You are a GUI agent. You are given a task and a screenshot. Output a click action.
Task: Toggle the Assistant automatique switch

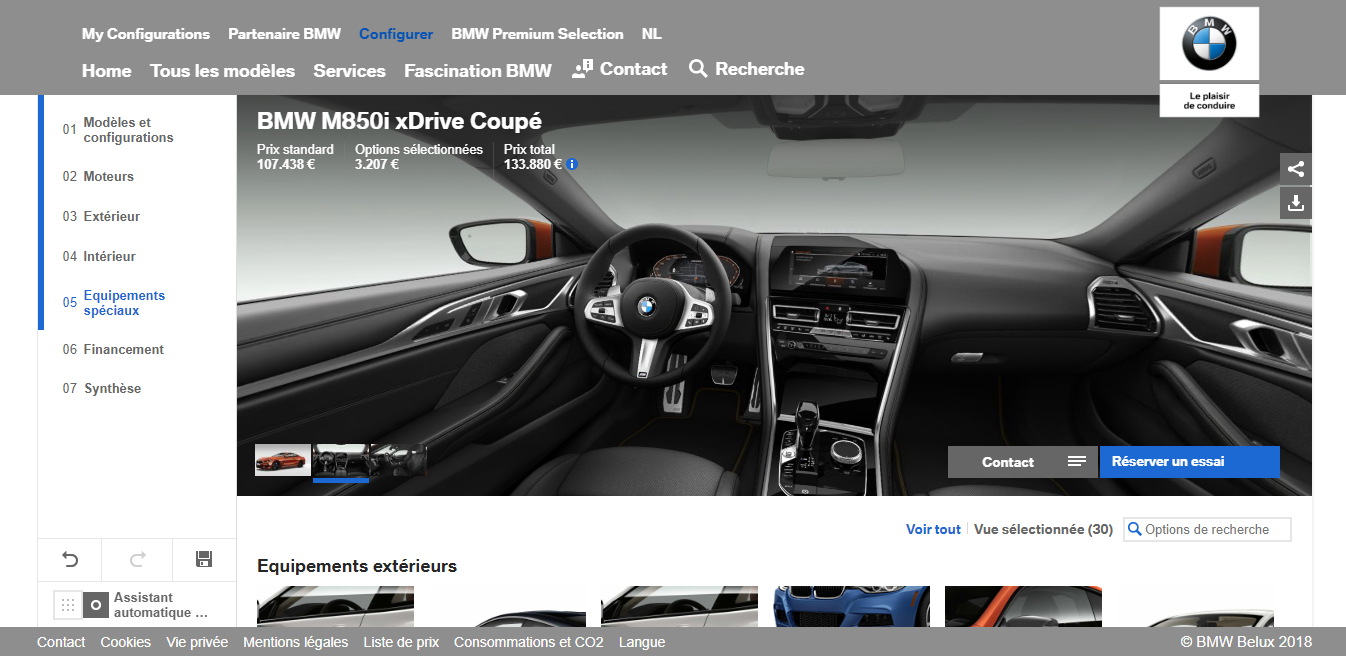pos(81,605)
